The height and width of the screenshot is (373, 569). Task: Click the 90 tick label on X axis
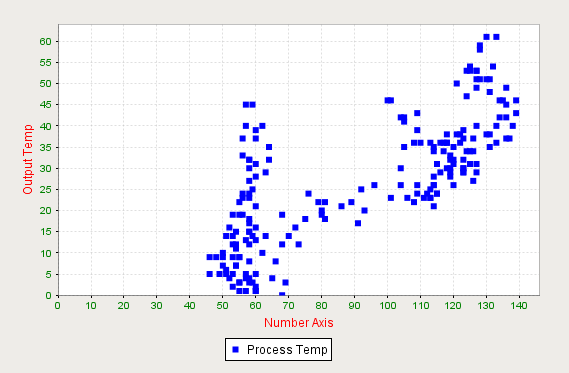coord(354,306)
